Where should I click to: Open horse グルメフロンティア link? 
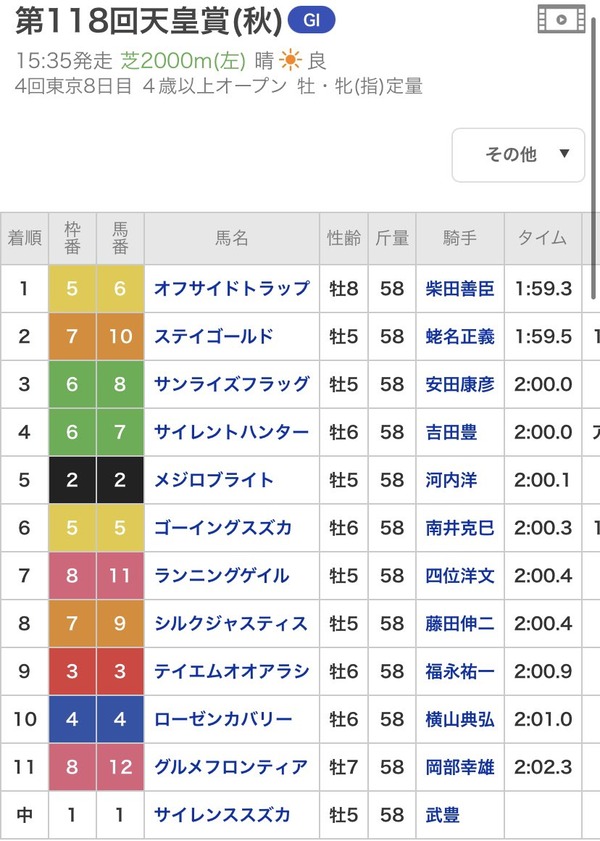click(x=231, y=767)
